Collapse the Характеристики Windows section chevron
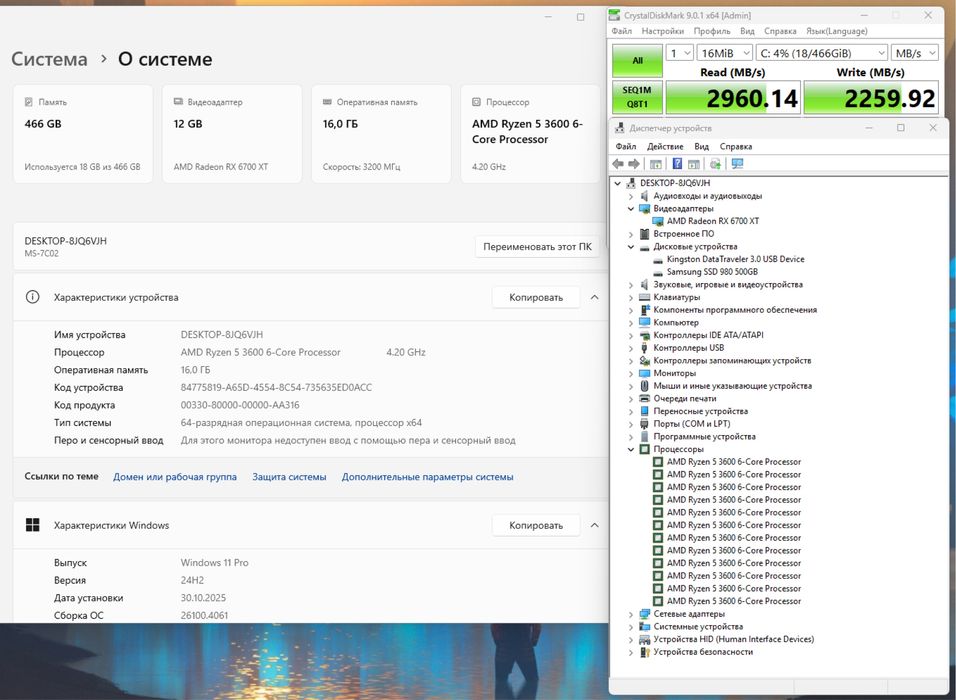The image size is (956, 700). click(x=594, y=525)
